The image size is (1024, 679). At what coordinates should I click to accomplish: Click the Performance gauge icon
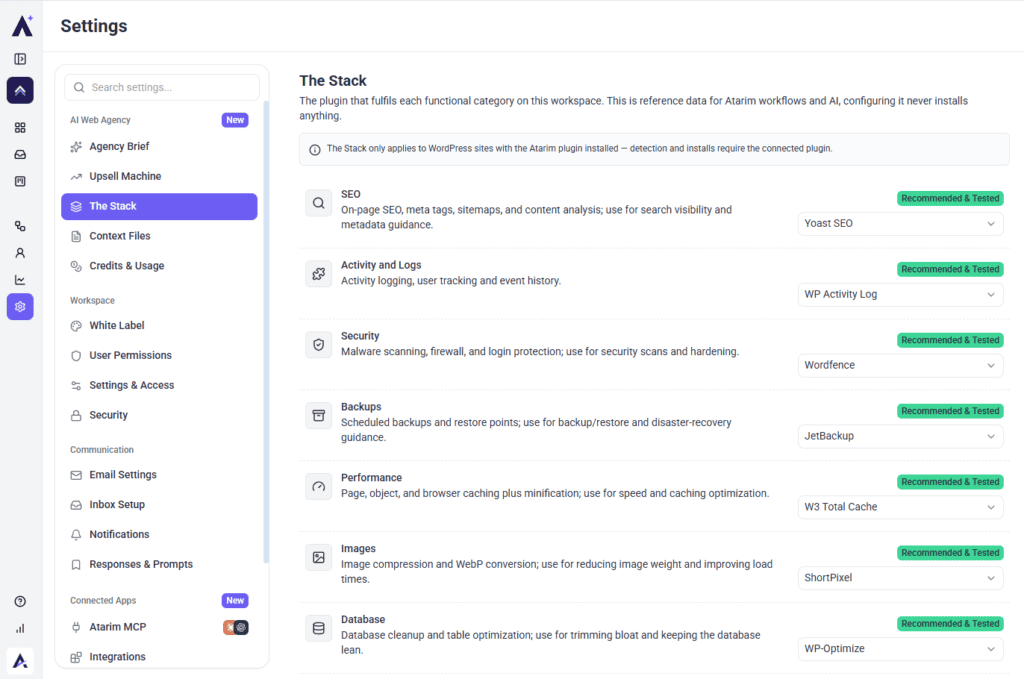319,486
